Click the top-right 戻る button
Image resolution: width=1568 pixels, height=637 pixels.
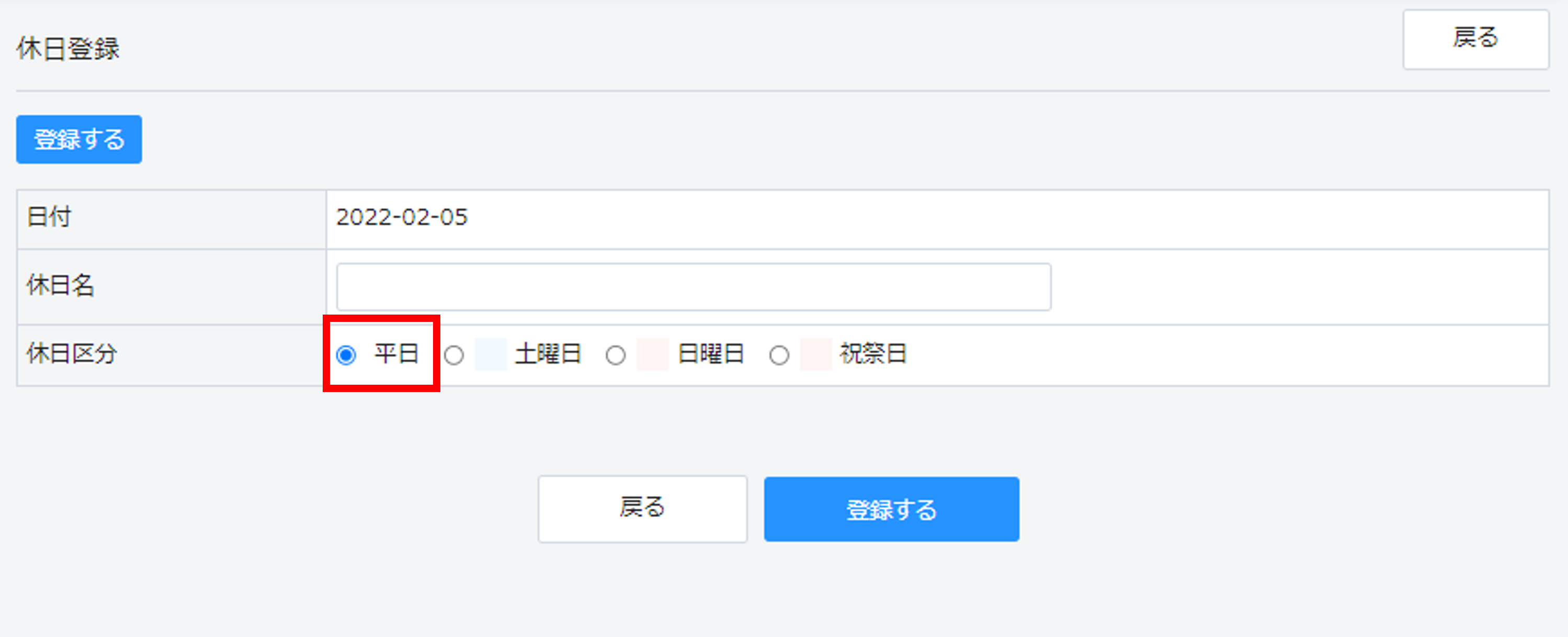[1475, 40]
